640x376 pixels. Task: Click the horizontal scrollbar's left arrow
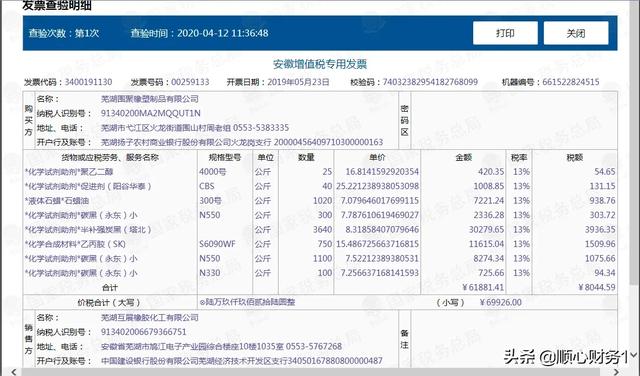click(14, 372)
